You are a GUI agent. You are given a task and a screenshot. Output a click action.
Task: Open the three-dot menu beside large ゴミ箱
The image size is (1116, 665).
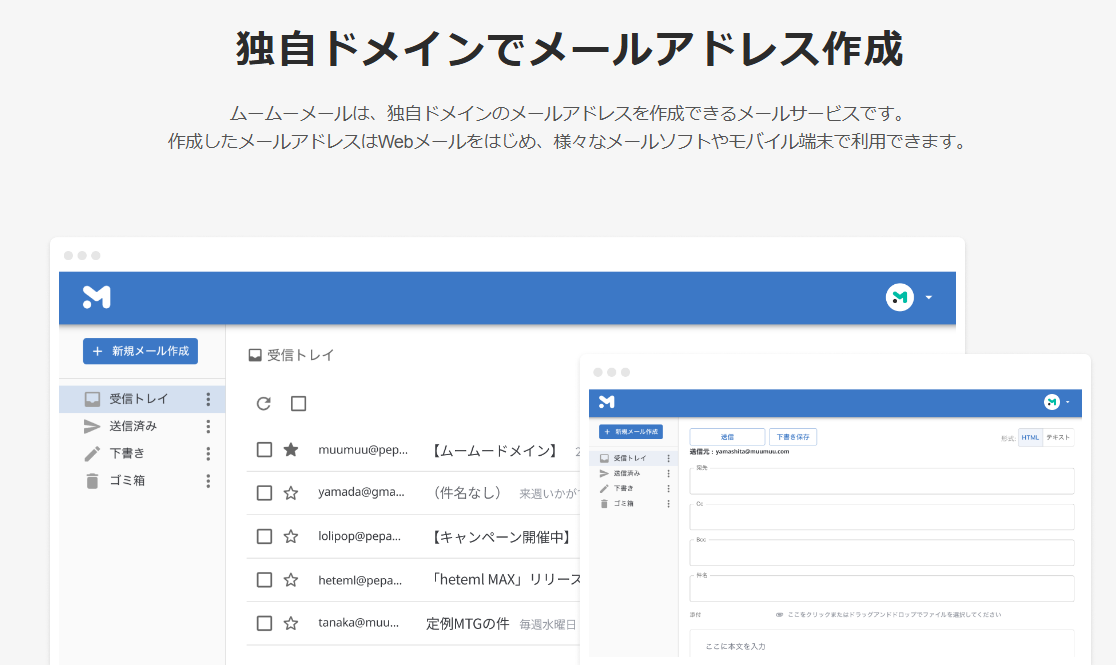(x=208, y=480)
